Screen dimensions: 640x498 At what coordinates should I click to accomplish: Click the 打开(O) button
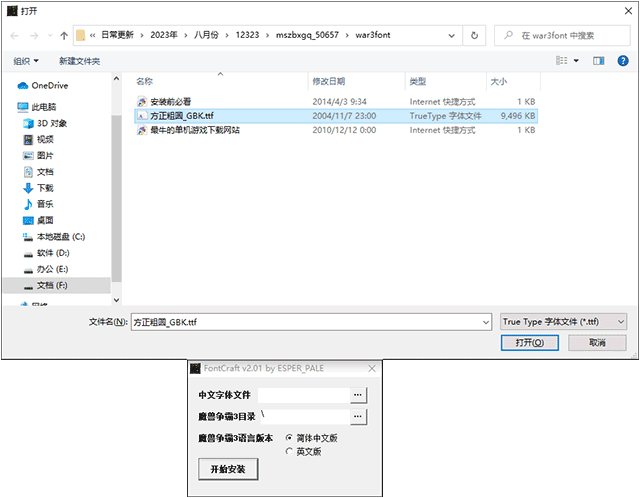pos(530,342)
